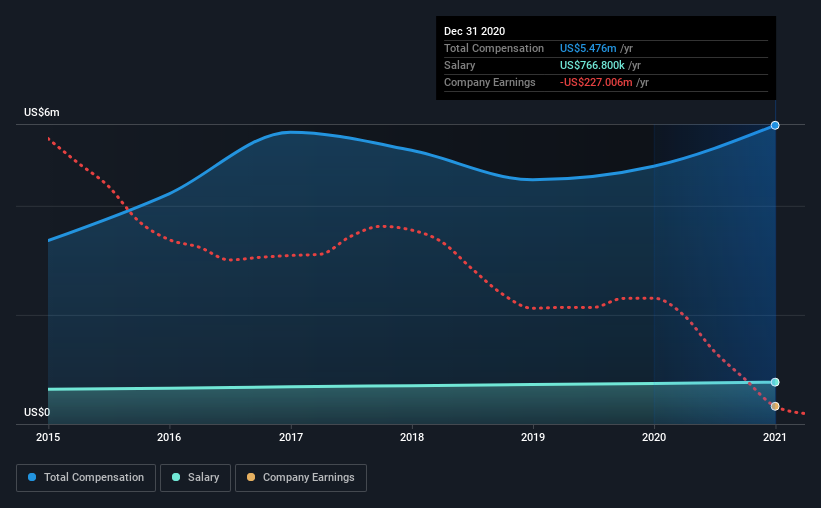Image resolution: width=821 pixels, height=508 pixels.
Task: Click the 2017 x-axis label
Action: 291,437
